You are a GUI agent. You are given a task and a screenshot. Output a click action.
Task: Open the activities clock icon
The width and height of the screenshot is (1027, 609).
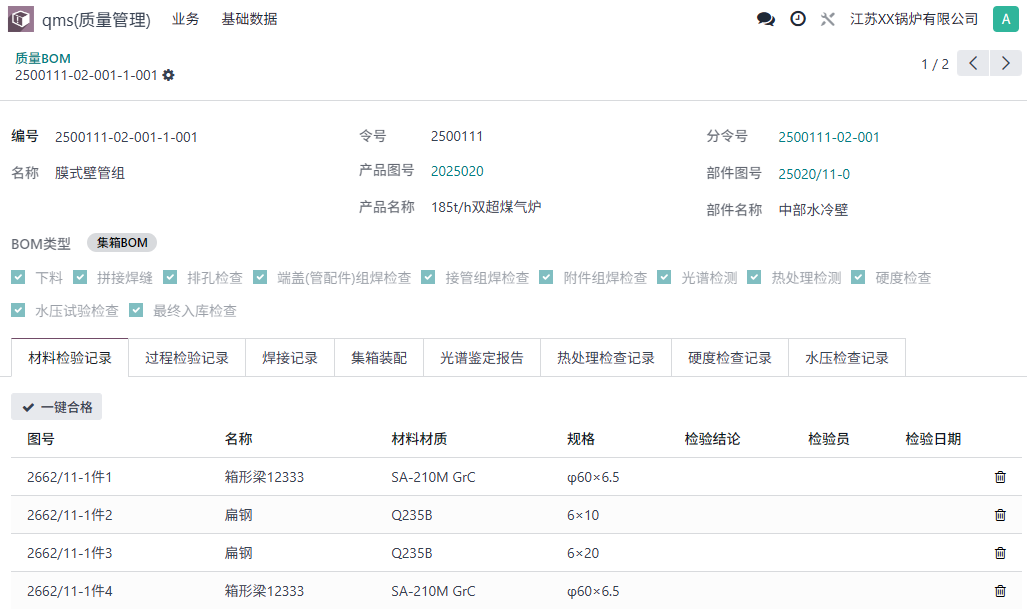[x=798, y=19]
